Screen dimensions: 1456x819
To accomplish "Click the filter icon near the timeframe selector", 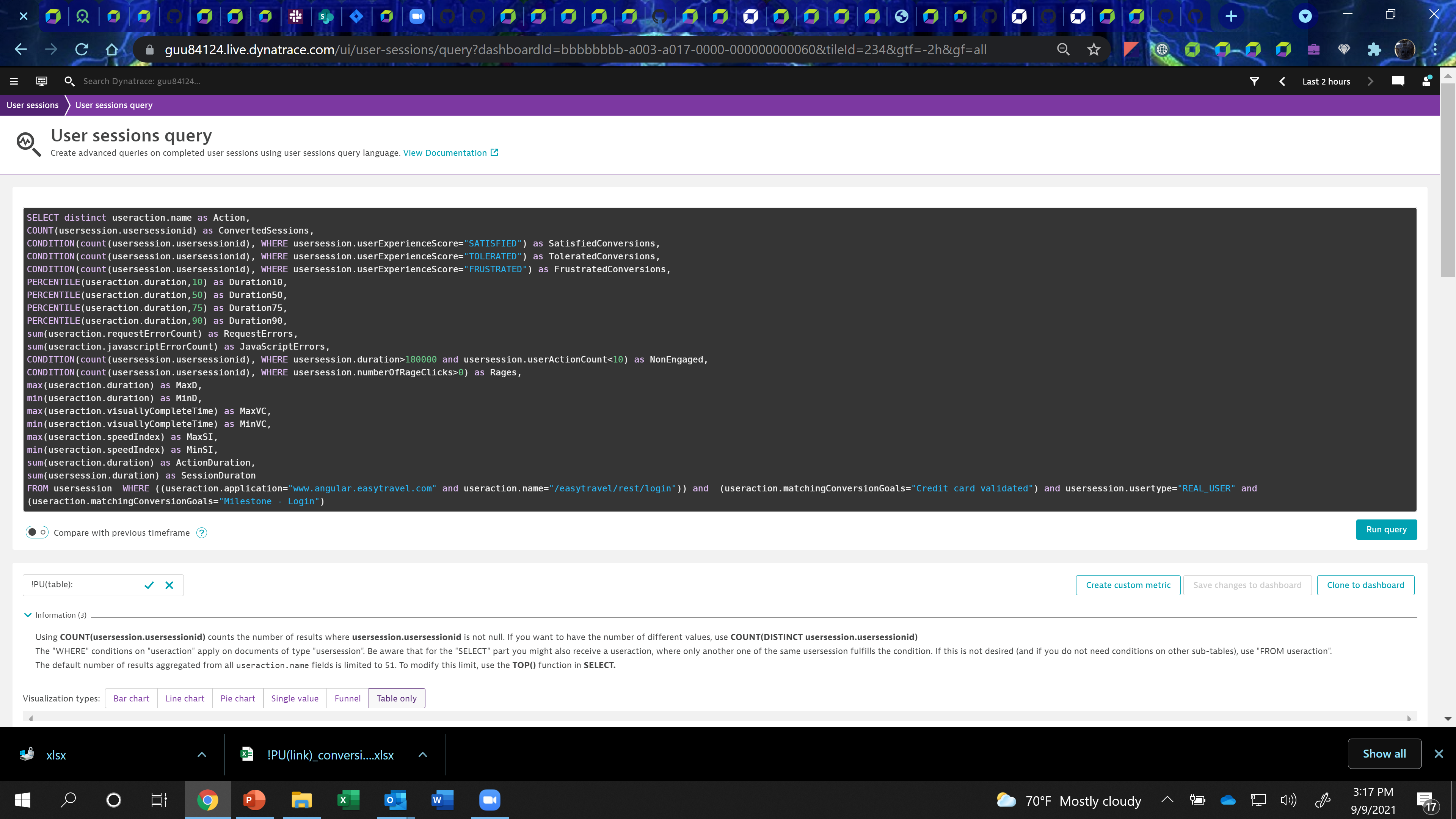I will (1254, 81).
